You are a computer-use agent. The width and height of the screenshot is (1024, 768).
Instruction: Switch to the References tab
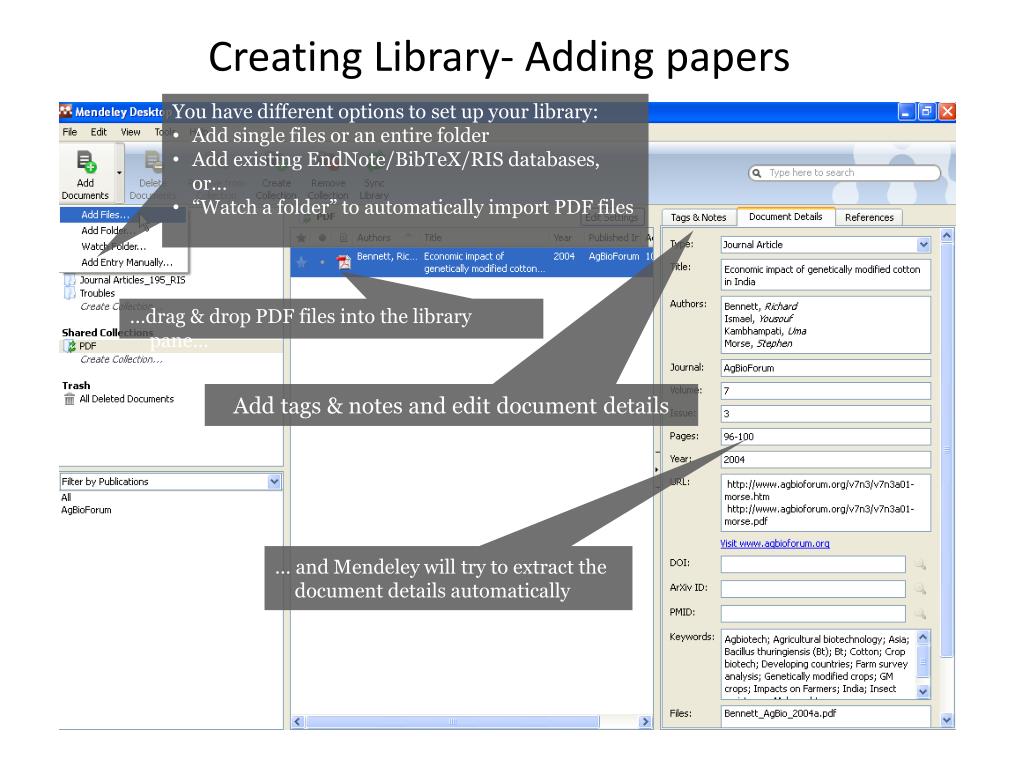pos(869,217)
